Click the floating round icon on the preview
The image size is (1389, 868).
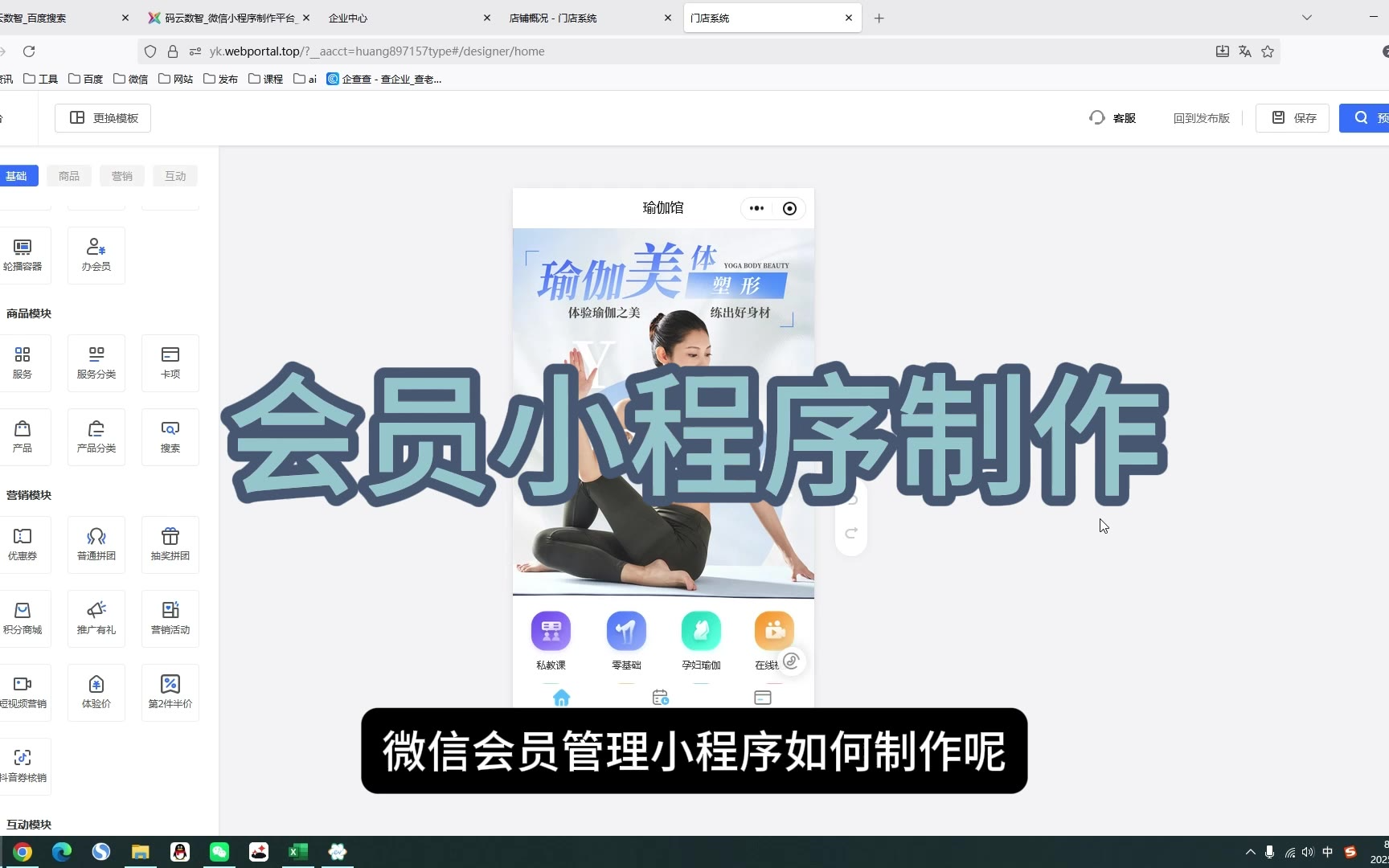click(x=791, y=661)
